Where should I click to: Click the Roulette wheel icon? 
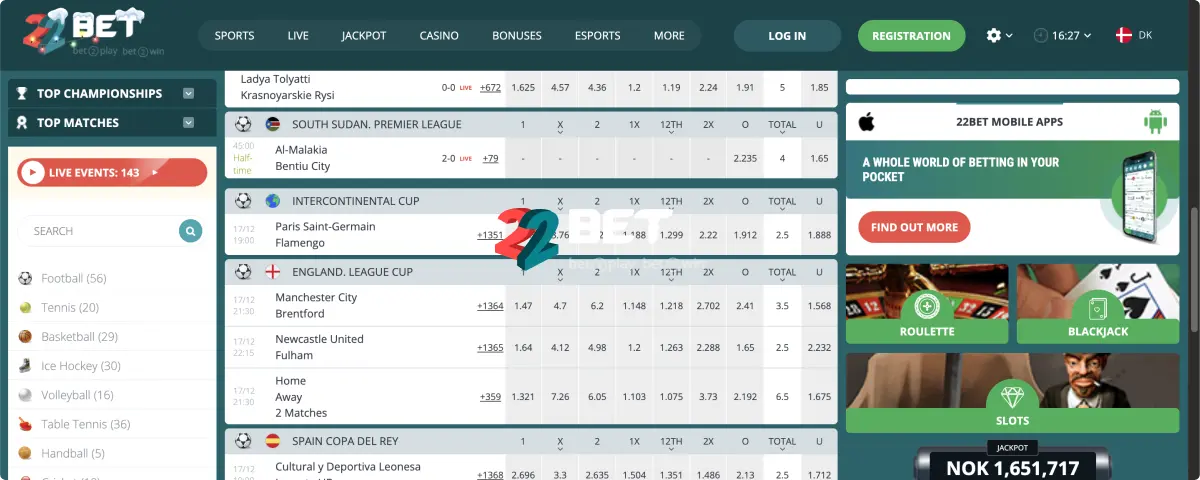click(x=927, y=306)
